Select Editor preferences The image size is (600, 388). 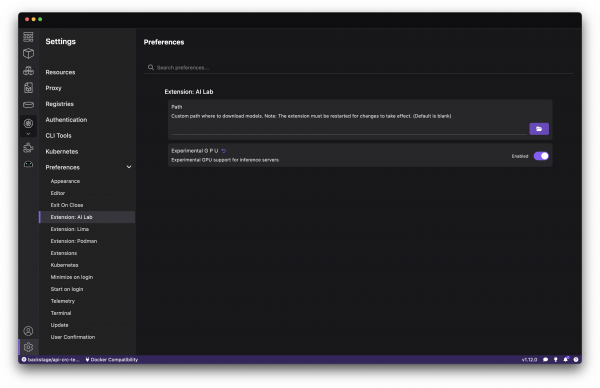[58, 193]
